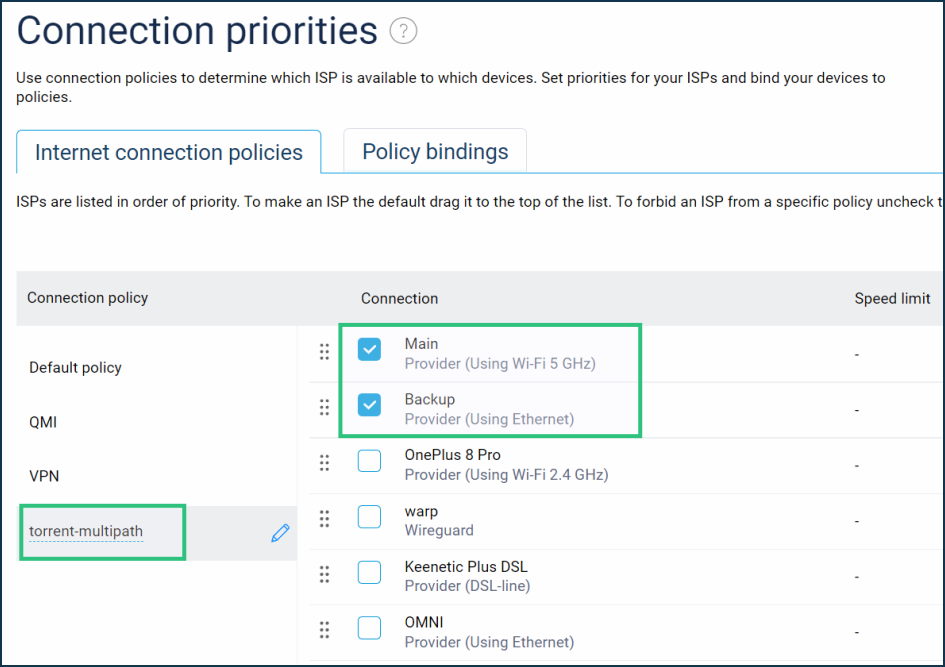Click the pencil edit icon for torrent-multipath
Viewport: 945px width, 667px height.
280,533
